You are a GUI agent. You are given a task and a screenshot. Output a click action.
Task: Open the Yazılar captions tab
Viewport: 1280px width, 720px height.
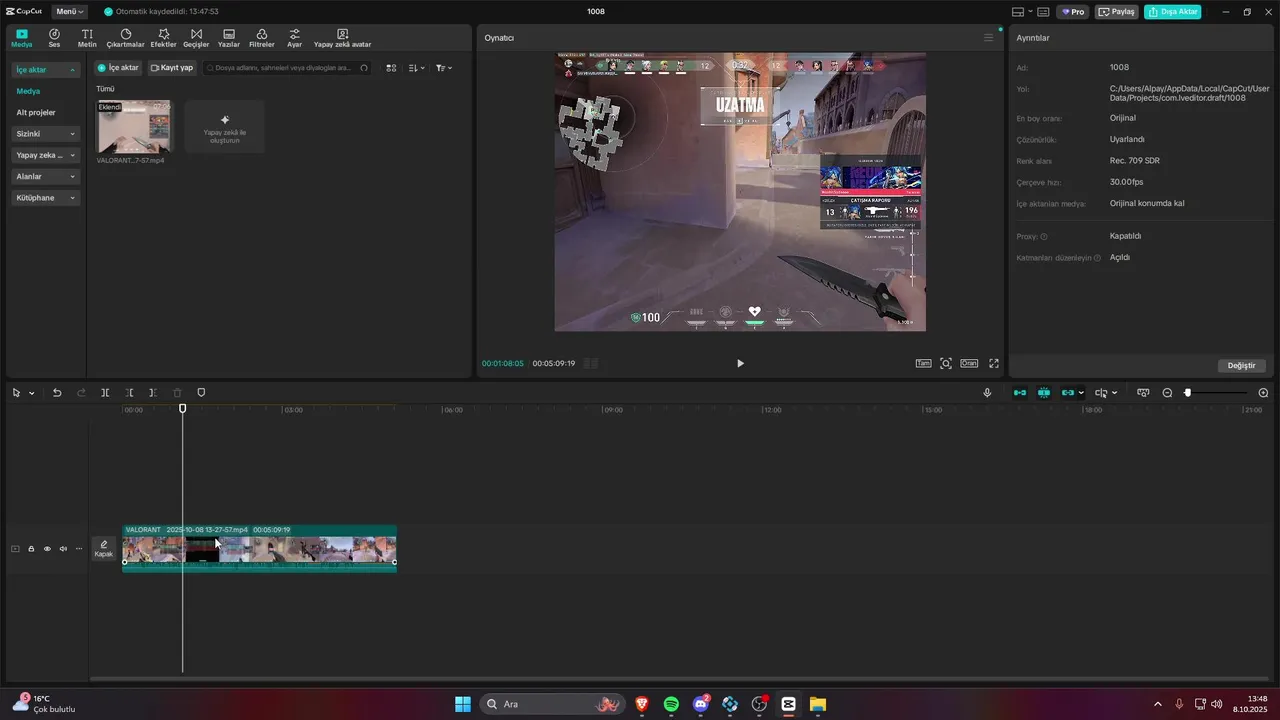click(x=229, y=38)
